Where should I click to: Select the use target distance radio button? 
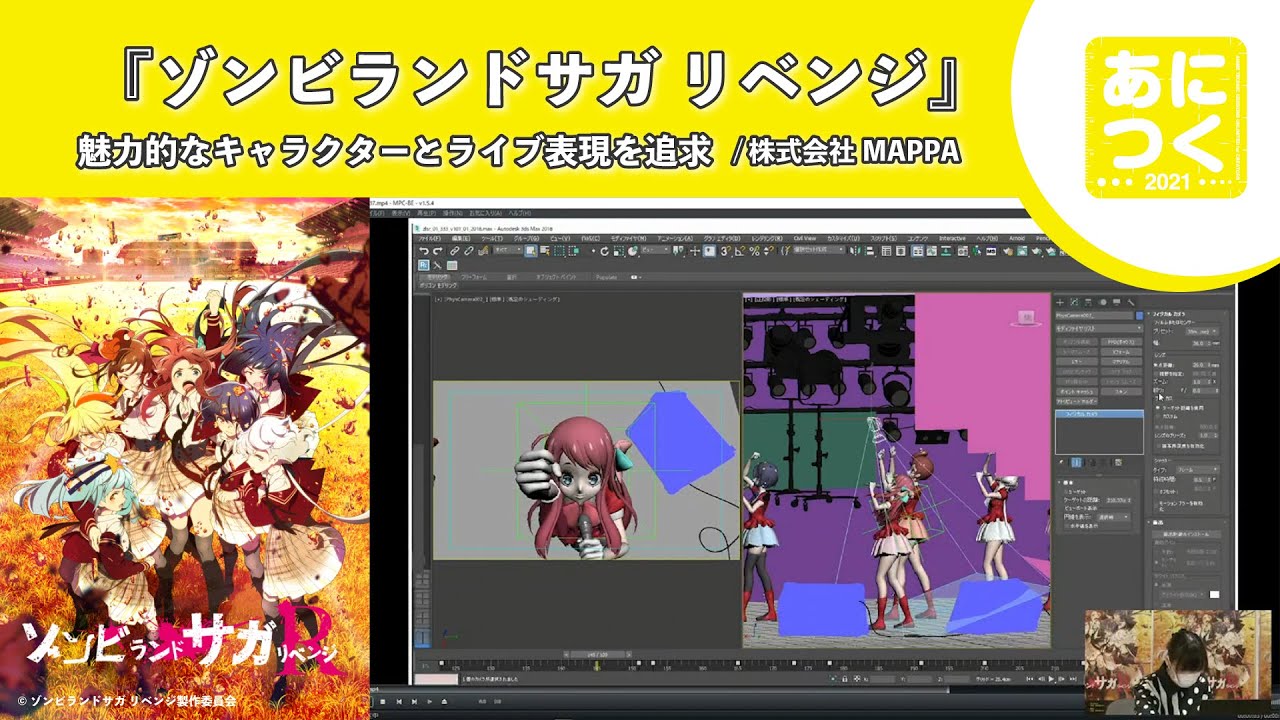coord(1158,408)
